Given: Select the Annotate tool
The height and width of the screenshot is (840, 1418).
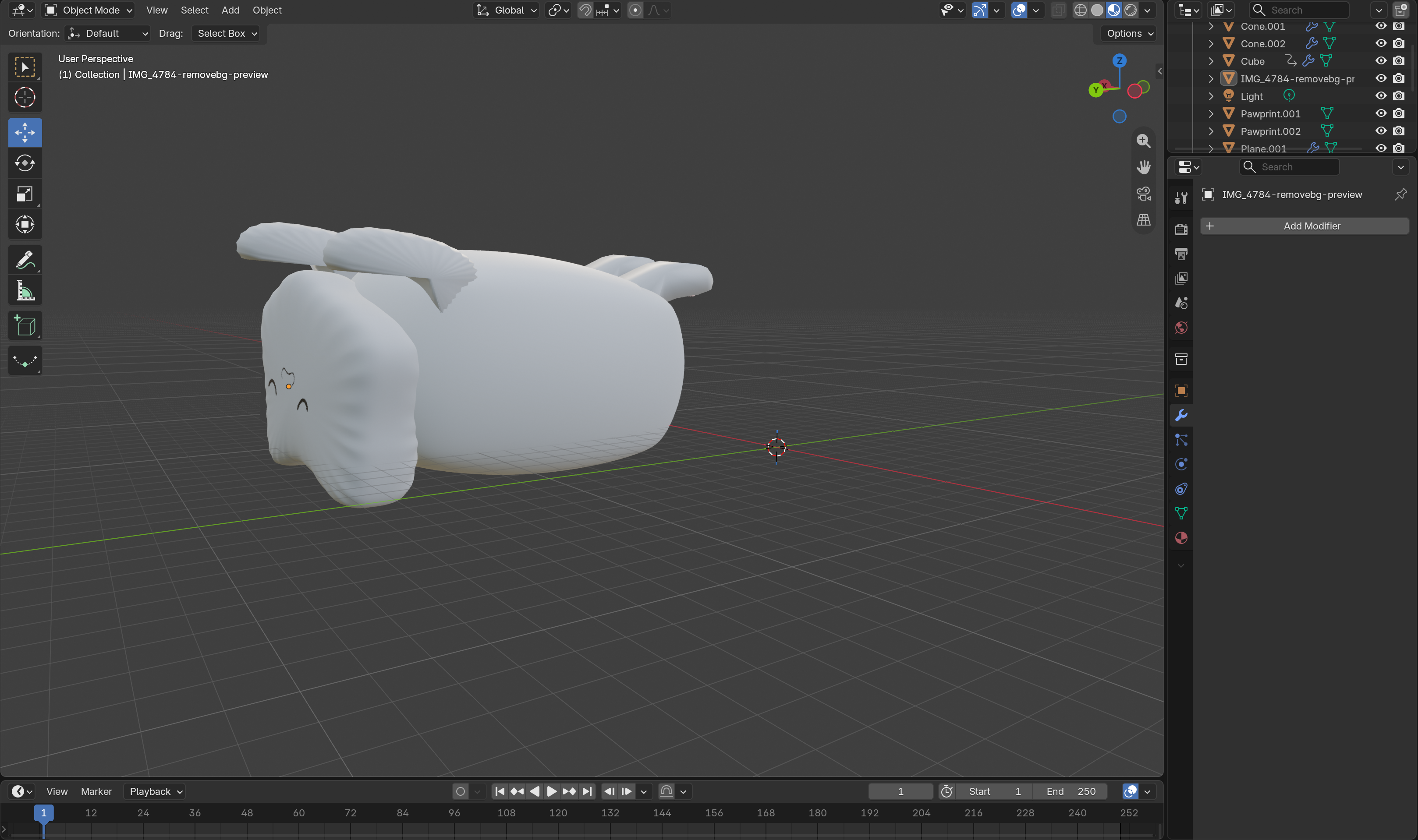Looking at the screenshot, I should pos(25,260).
